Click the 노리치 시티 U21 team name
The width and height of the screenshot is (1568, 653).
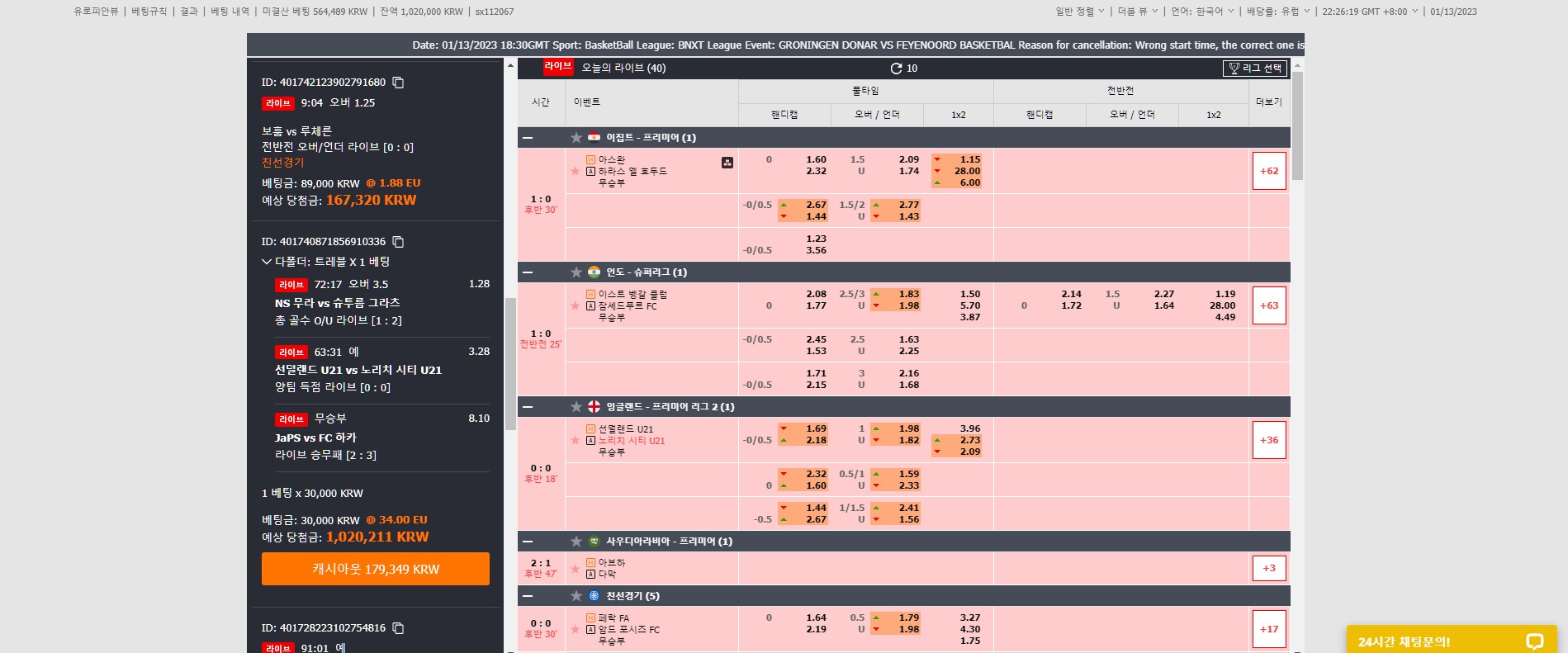pyautogui.click(x=632, y=441)
